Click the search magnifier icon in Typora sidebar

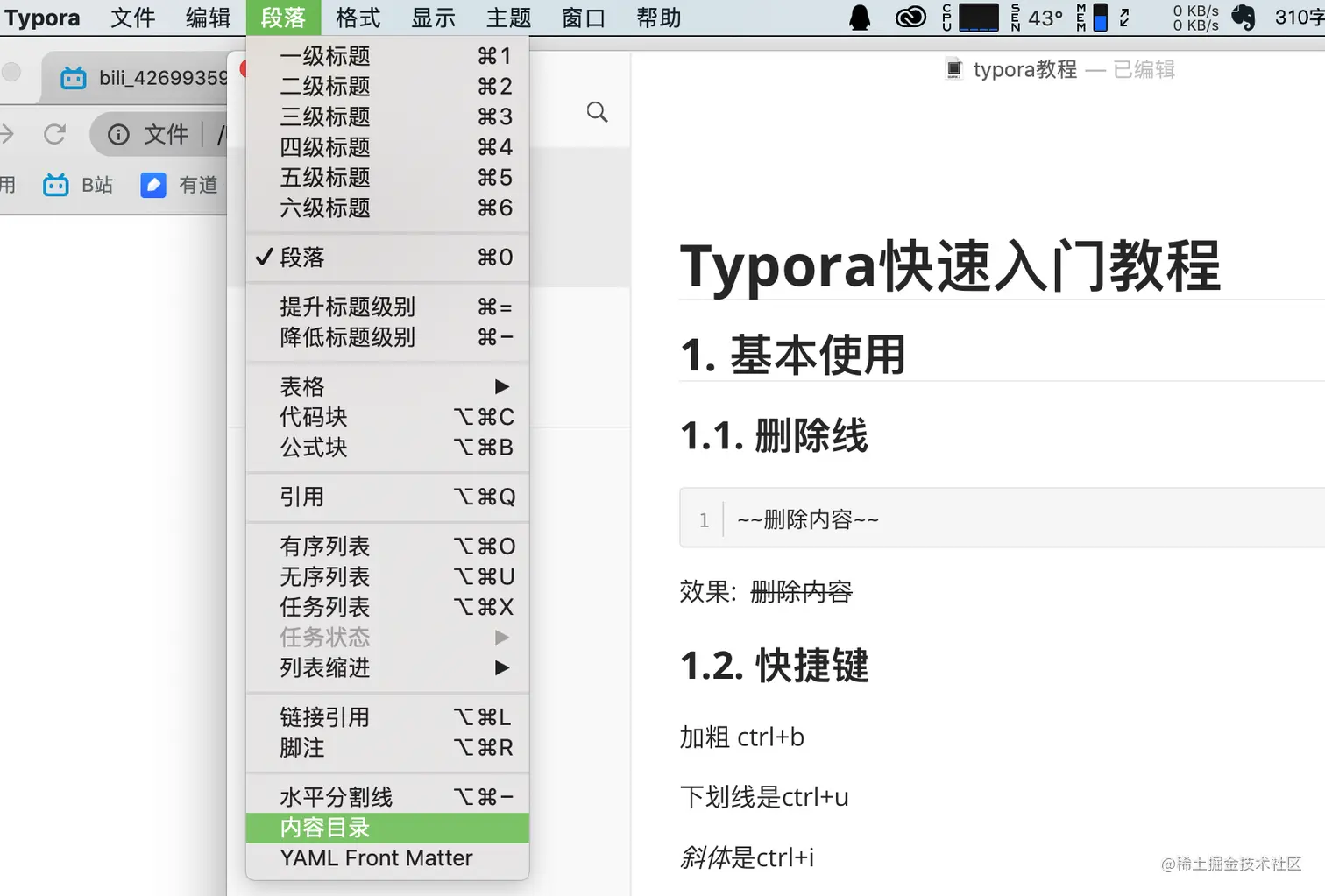[x=597, y=112]
